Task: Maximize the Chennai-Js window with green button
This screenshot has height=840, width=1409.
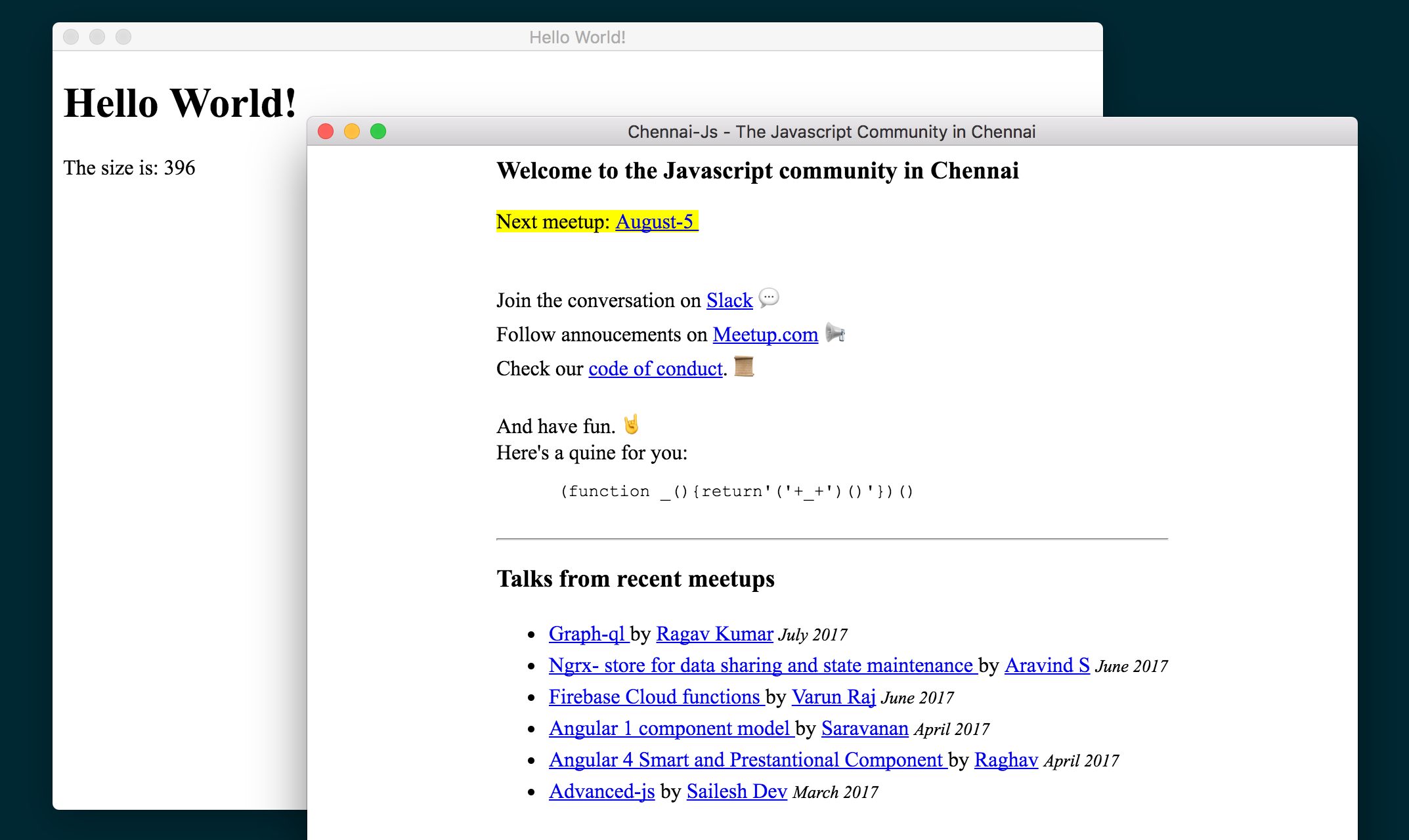Action: pos(378,132)
